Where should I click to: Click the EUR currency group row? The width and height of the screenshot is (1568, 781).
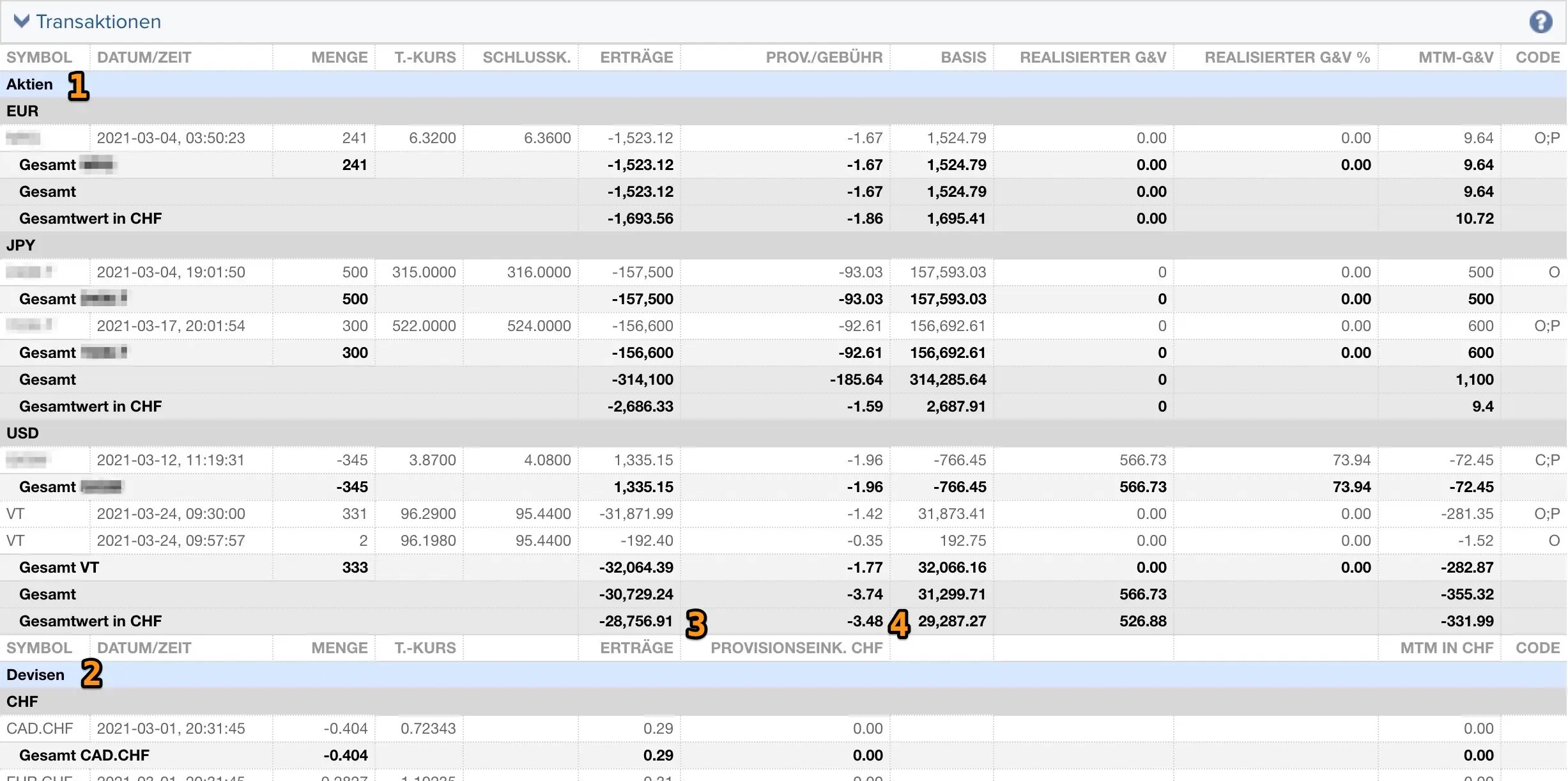coord(22,111)
